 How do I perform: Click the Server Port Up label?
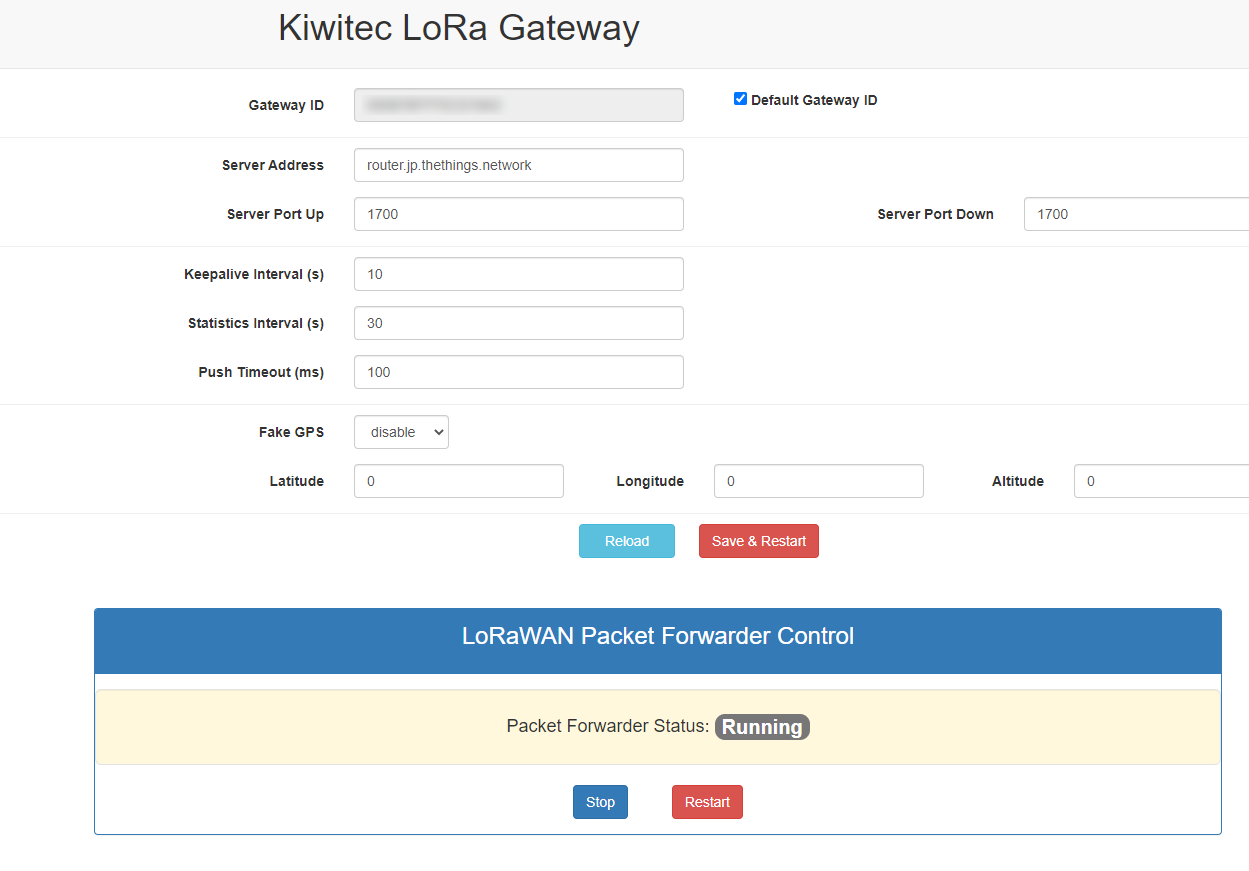pos(275,214)
